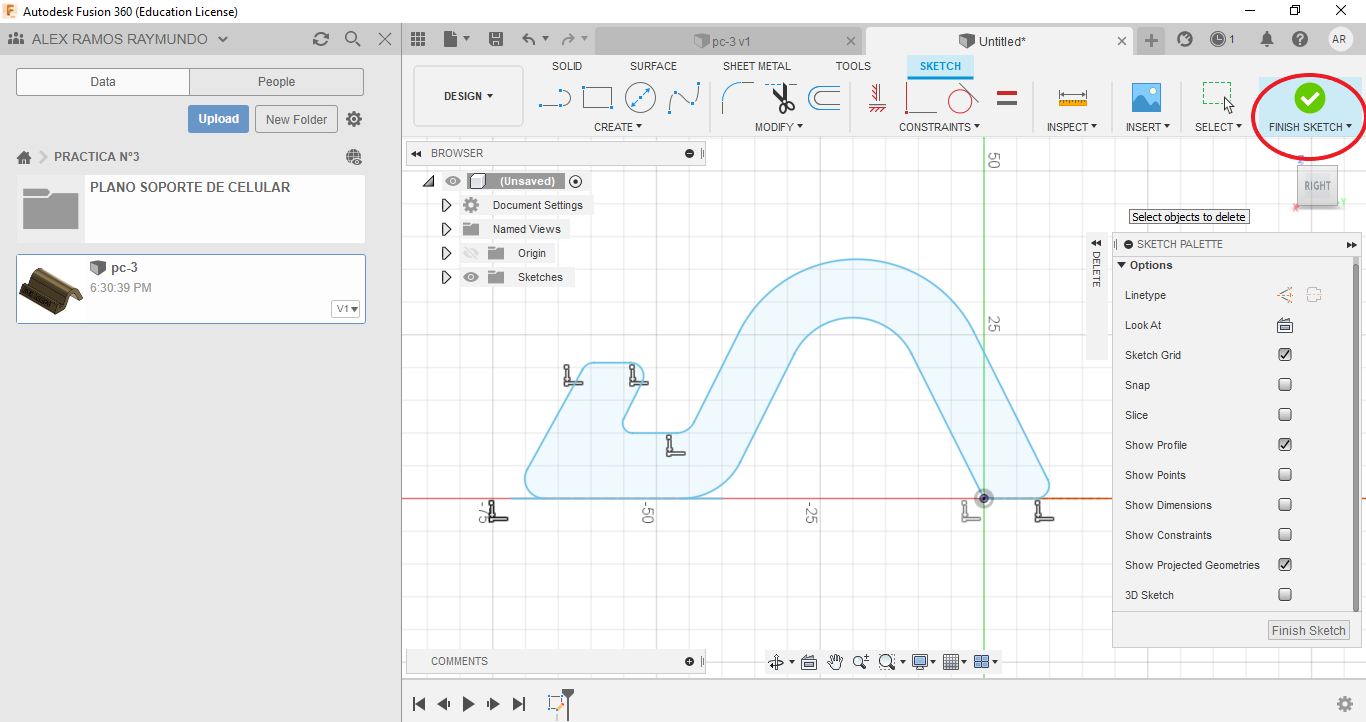This screenshot has width=1366, height=722.
Task: Open the Measure inspect tool
Action: pos(1072,98)
